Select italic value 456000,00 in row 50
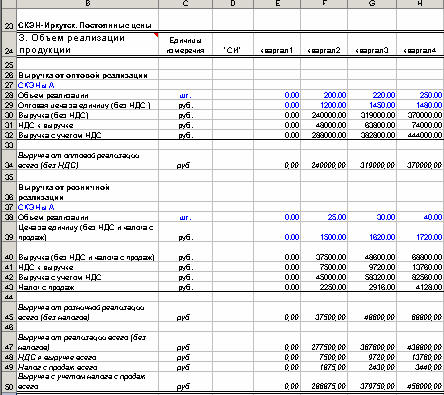This screenshot has height=395, width=444. tap(425, 387)
